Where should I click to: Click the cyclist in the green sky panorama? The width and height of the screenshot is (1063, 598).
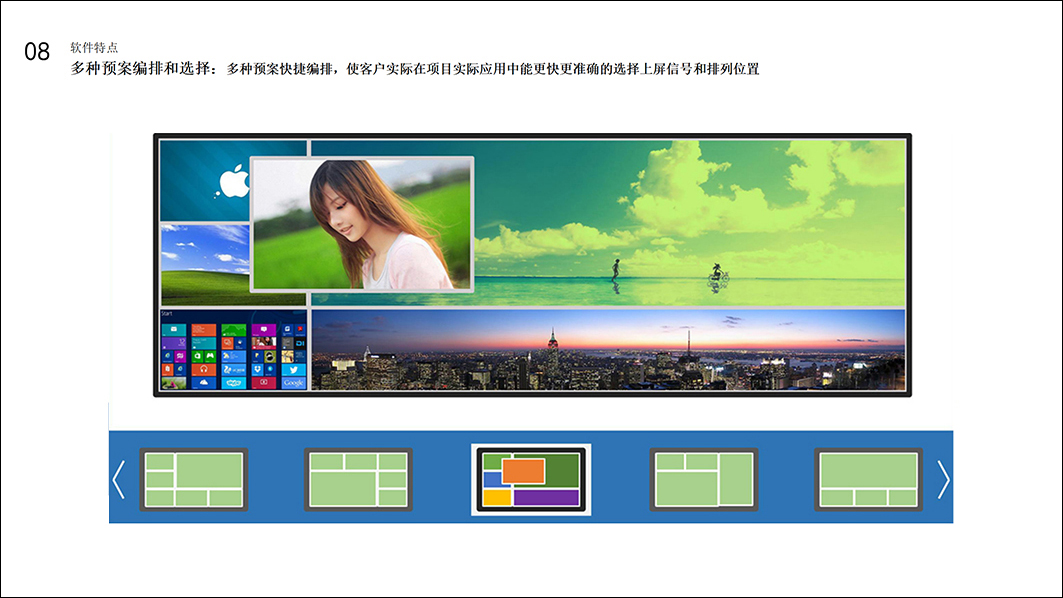(716, 272)
